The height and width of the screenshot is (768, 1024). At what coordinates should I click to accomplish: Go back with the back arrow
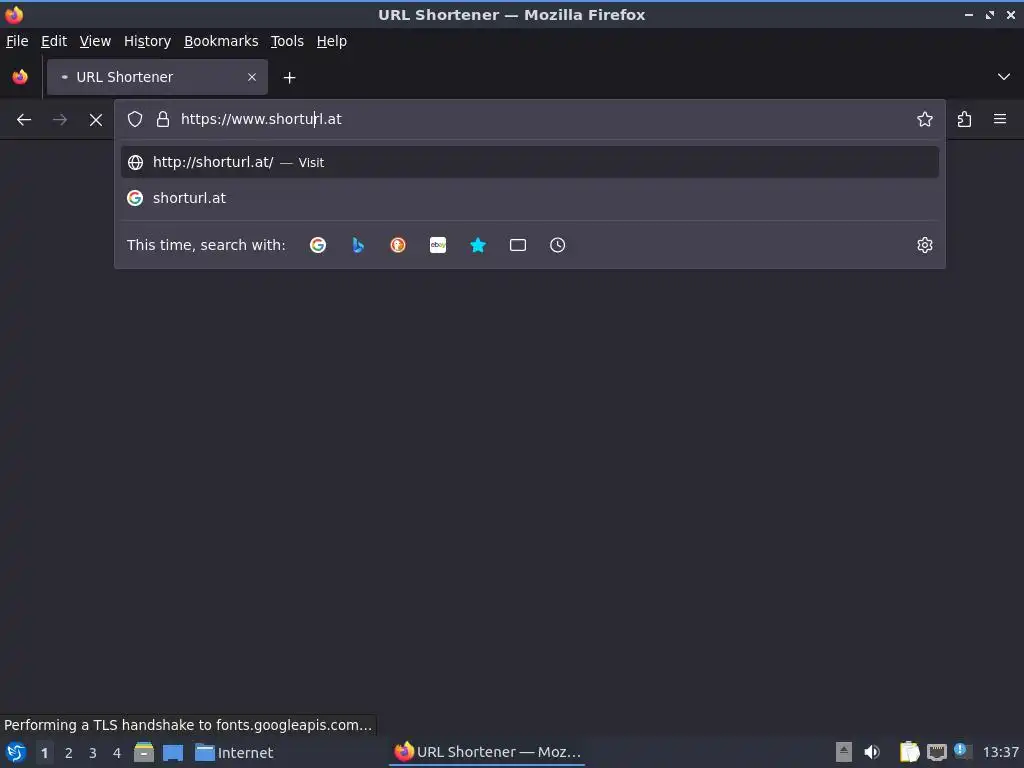pos(24,120)
